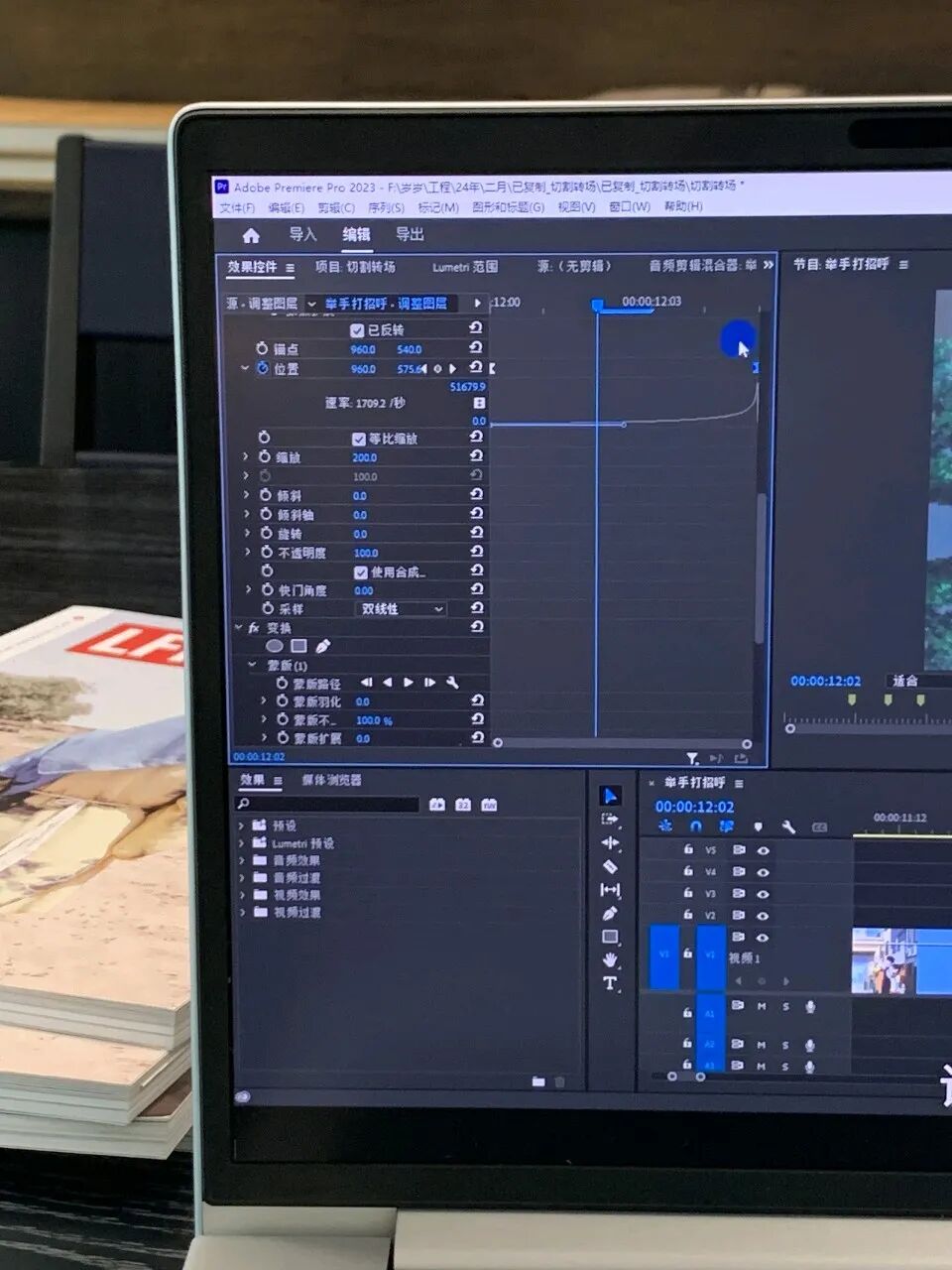Select the Pen tool in the tools panel
The height and width of the screenshot is (1270, 952).
(x=609, y=913)
